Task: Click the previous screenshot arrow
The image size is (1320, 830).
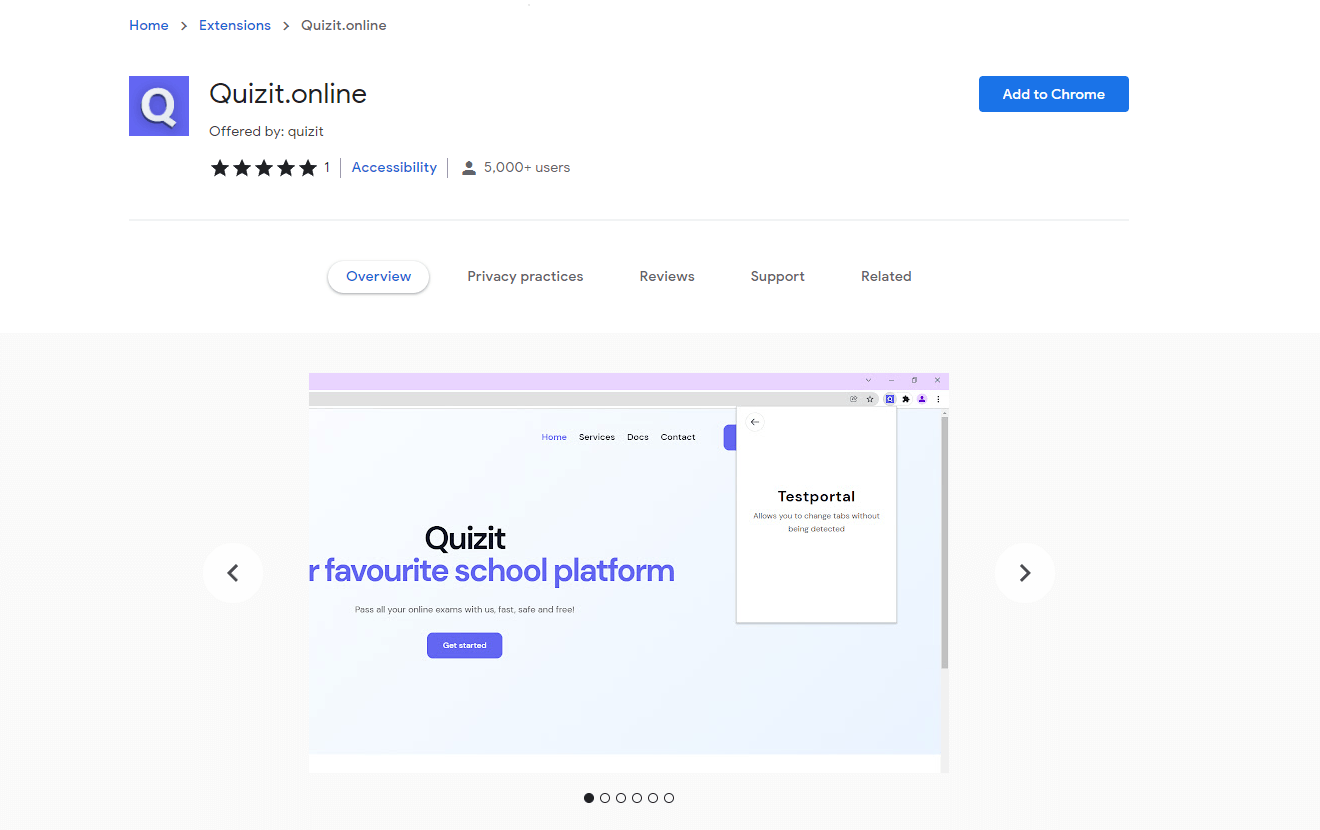Action: click(x=233, y=573)
